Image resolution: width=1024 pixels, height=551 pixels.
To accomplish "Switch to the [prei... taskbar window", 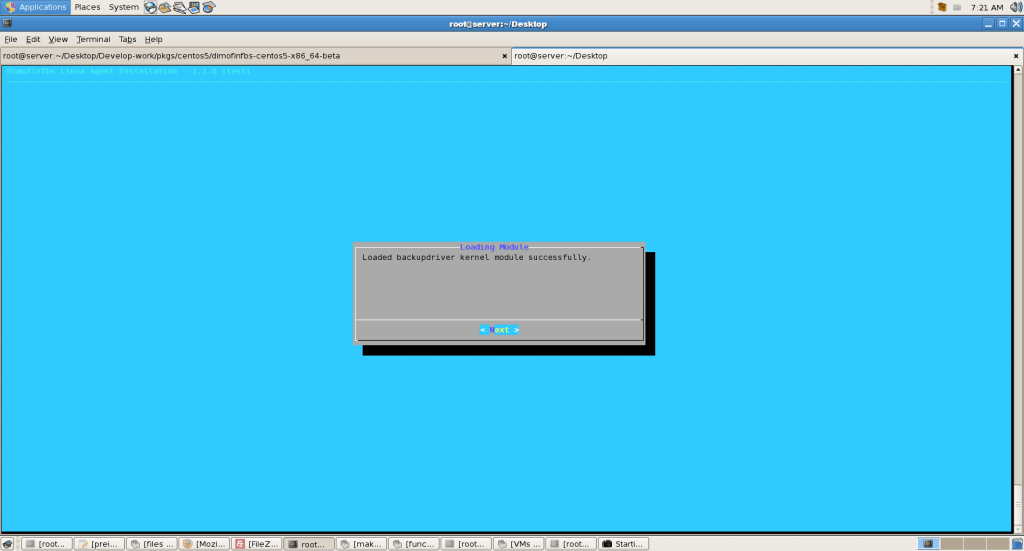I will (99, 544).
